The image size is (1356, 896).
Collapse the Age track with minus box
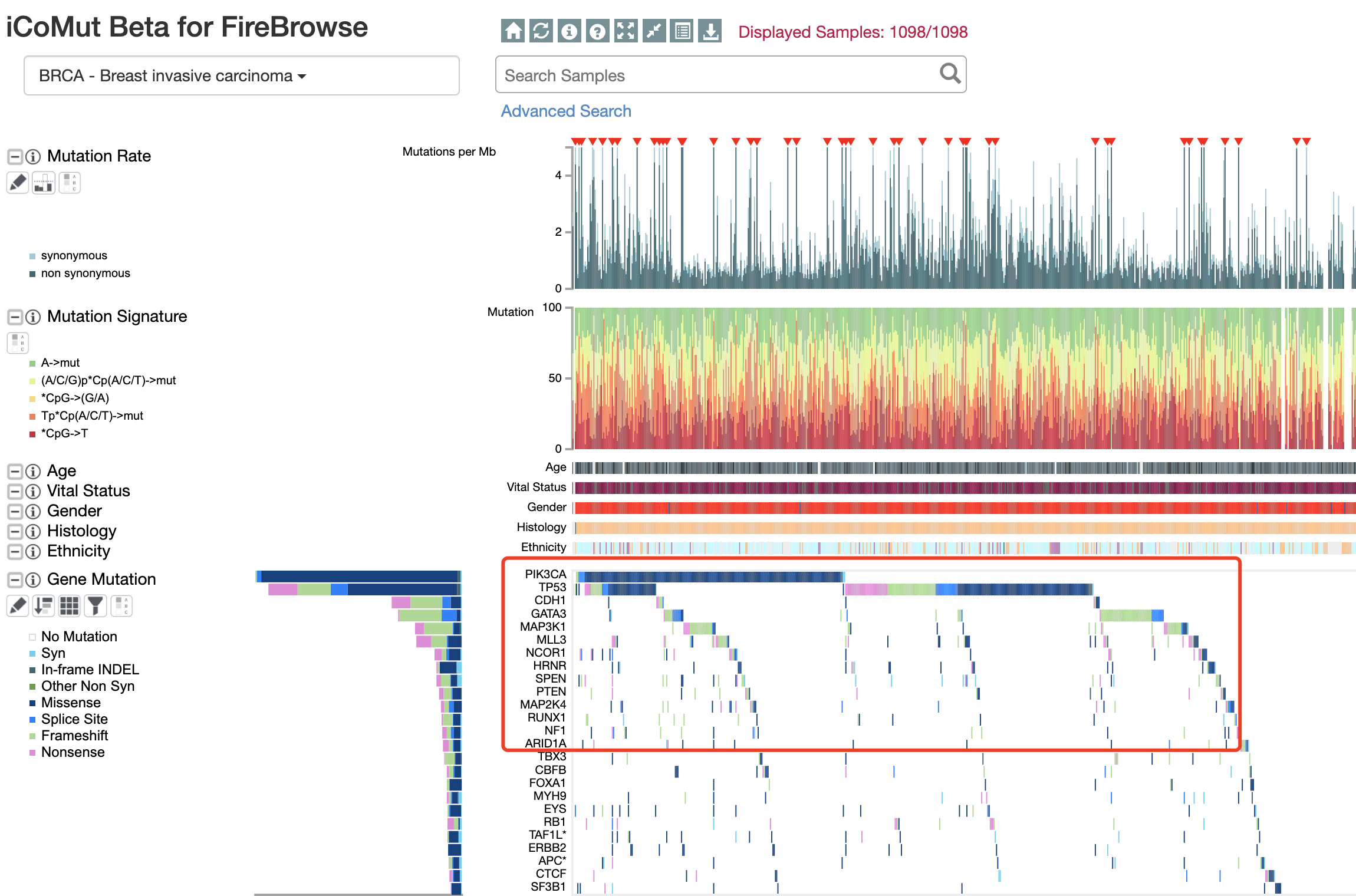pyautogui.click(x=15, y=472)
